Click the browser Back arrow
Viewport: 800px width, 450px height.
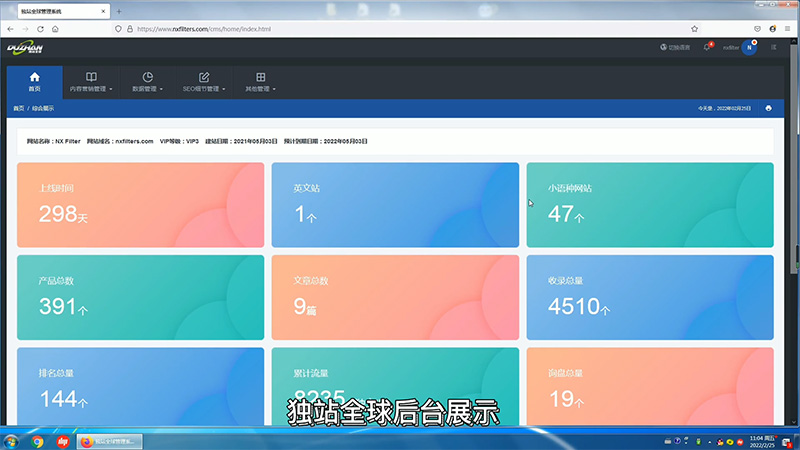(11, 29)
